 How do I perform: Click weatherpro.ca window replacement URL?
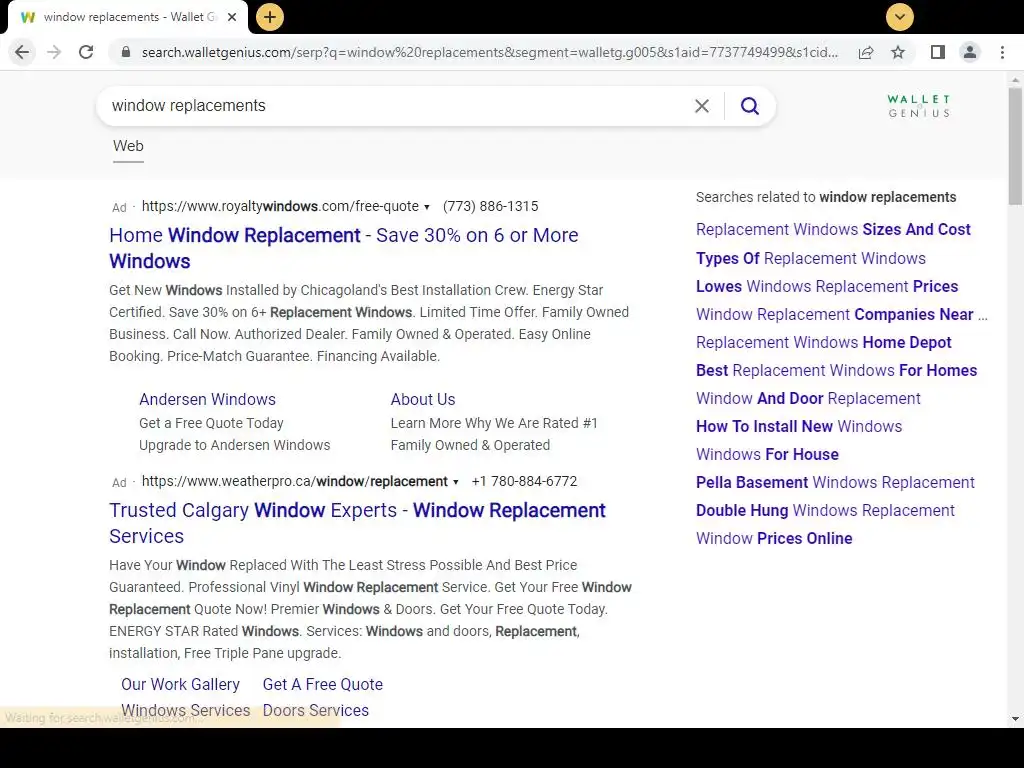295,481
